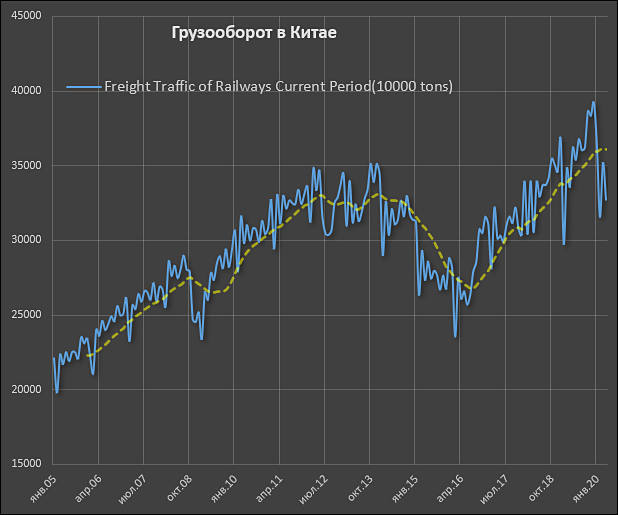Click the chart title "Грузооборот в Китае"
618x515 pixels.
[x=254, y=34]
